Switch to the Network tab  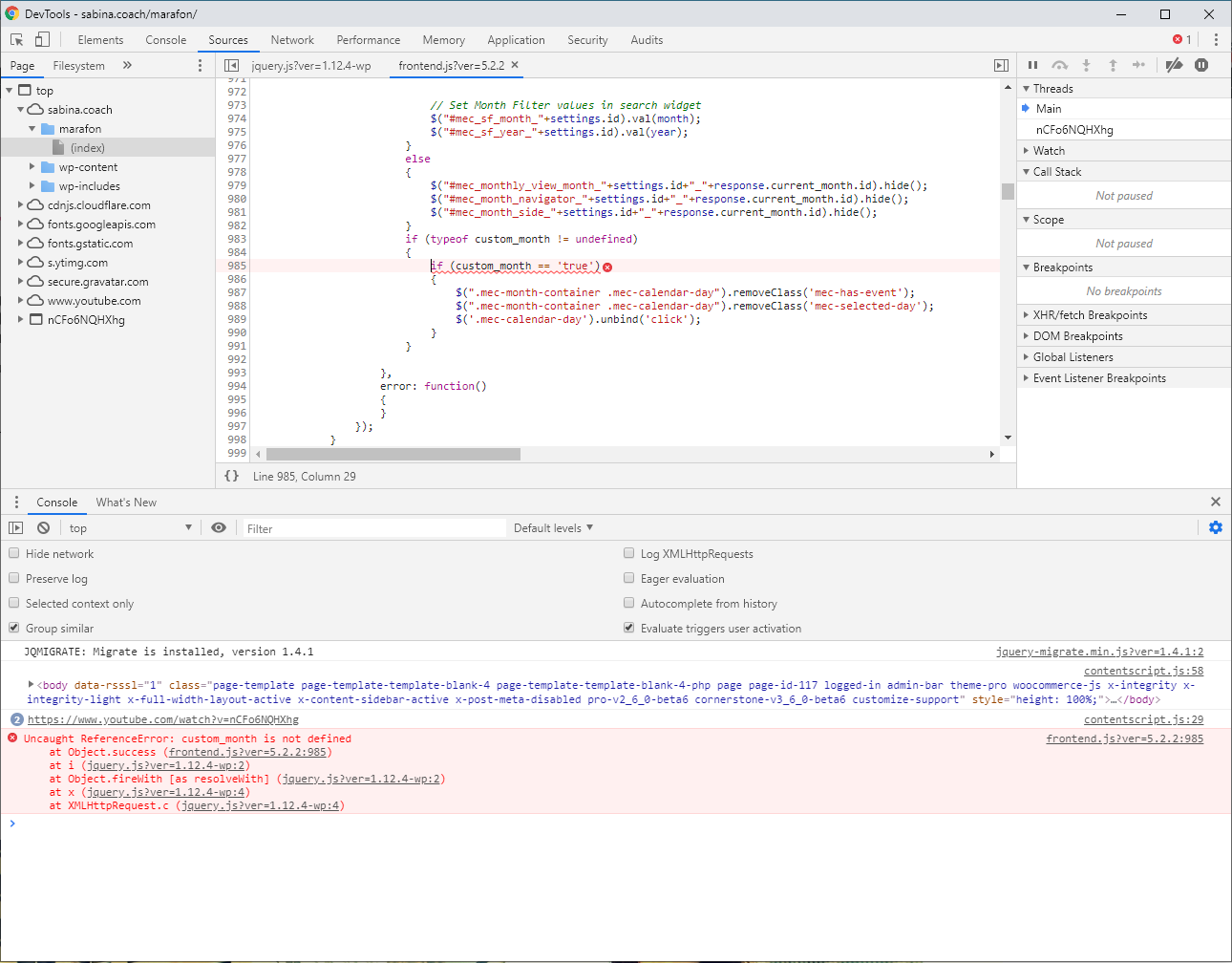(x=292, y=40)
